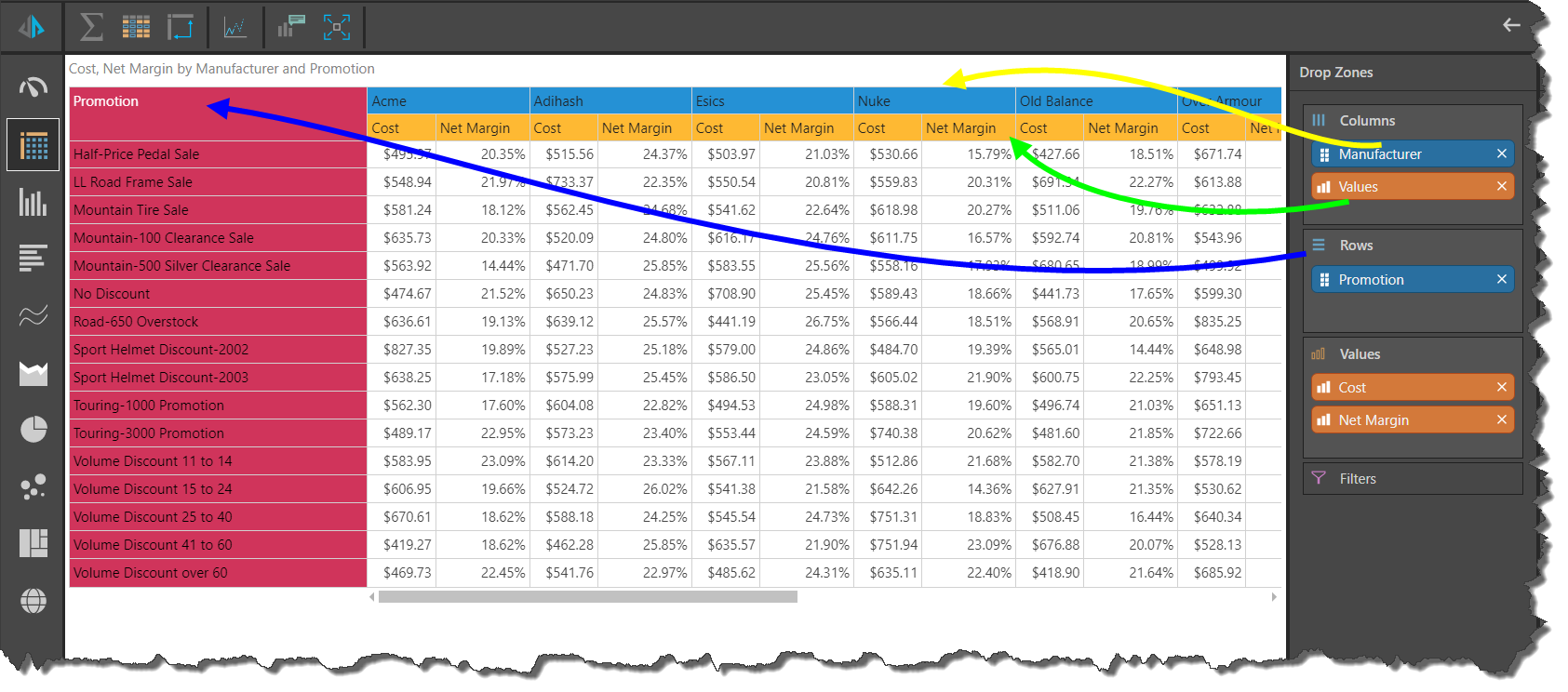Select the Sport Helmet Discount-2002 row

point(218,350)
